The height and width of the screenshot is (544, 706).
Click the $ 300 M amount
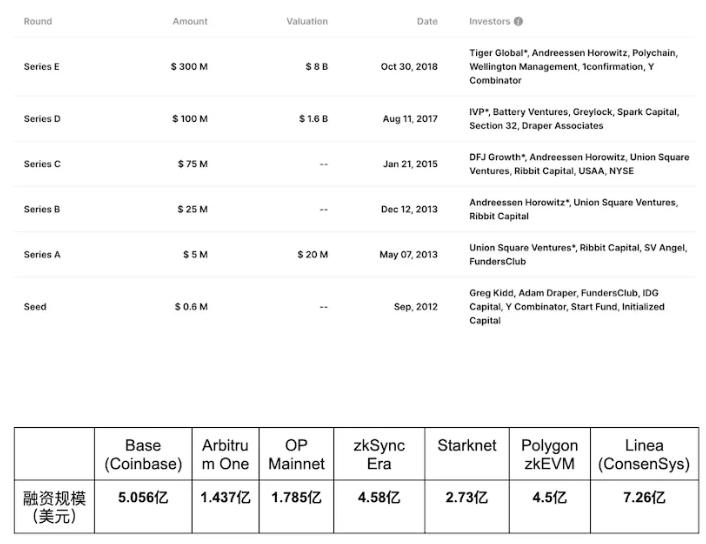[x=189, y=67]
